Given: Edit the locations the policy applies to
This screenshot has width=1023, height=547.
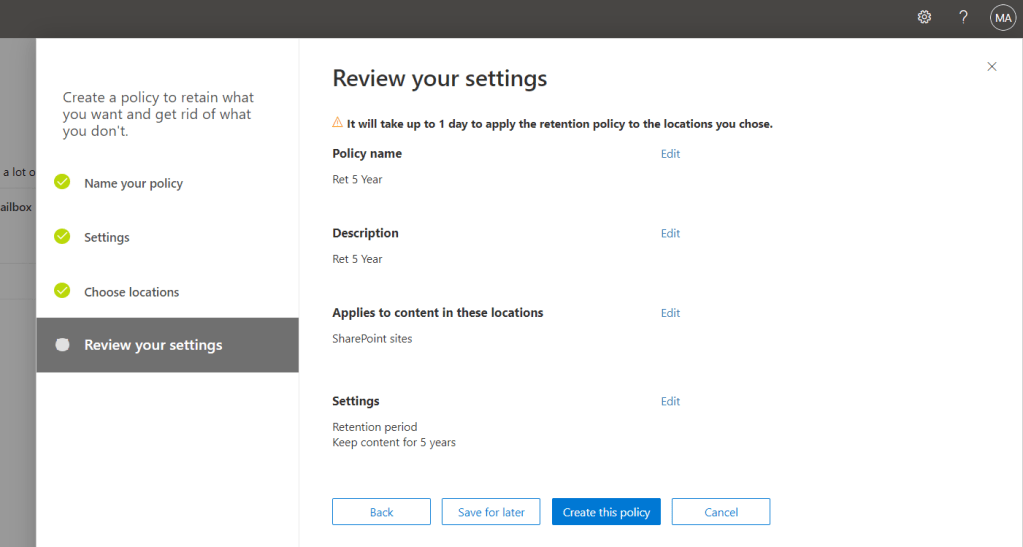Looking at the screenshot, I should click(670, 313).
